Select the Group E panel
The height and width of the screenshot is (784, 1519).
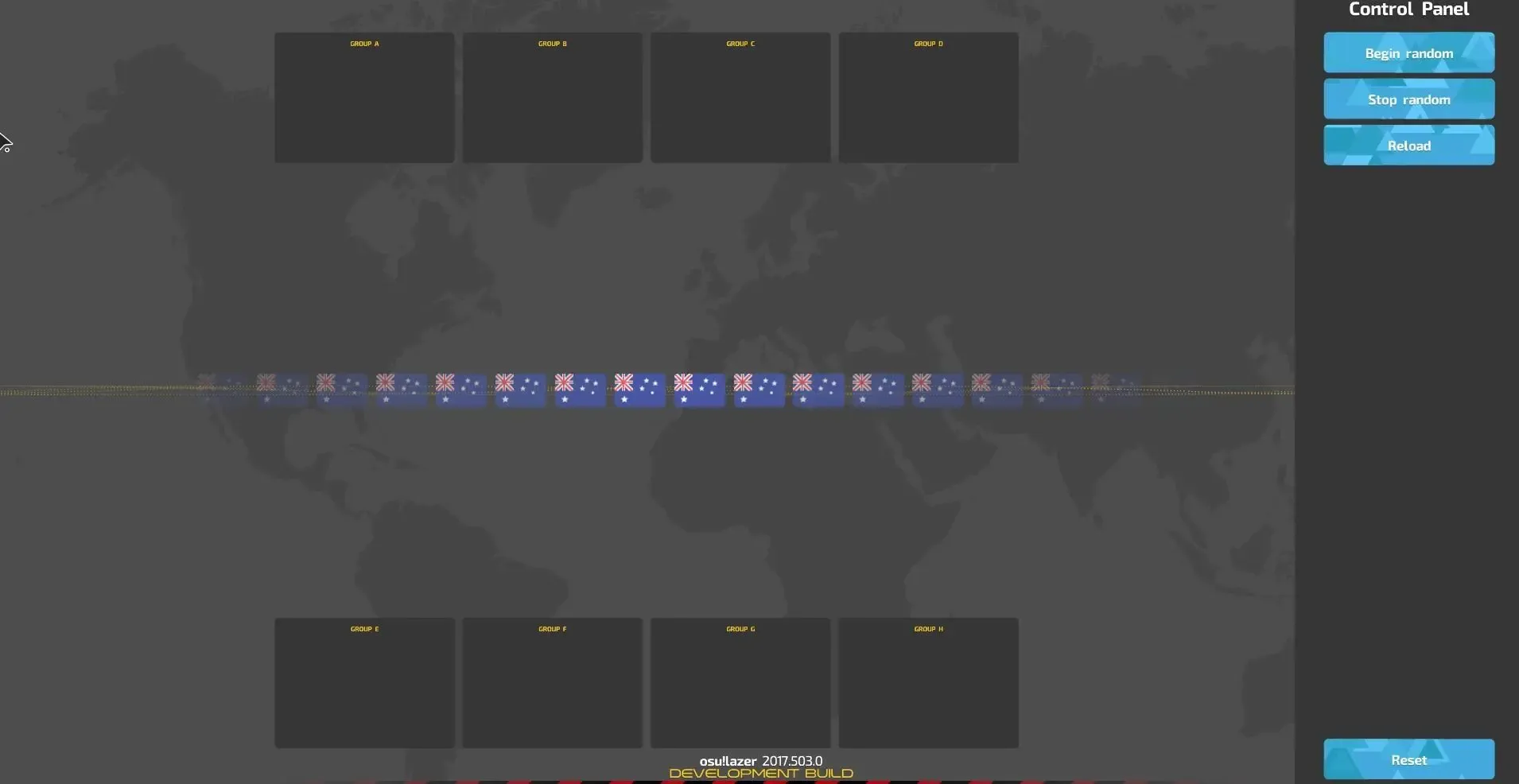(x=364, y=683)
